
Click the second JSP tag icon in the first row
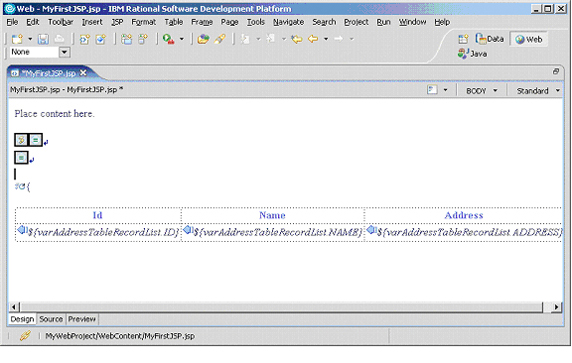(x=35, y=140)
